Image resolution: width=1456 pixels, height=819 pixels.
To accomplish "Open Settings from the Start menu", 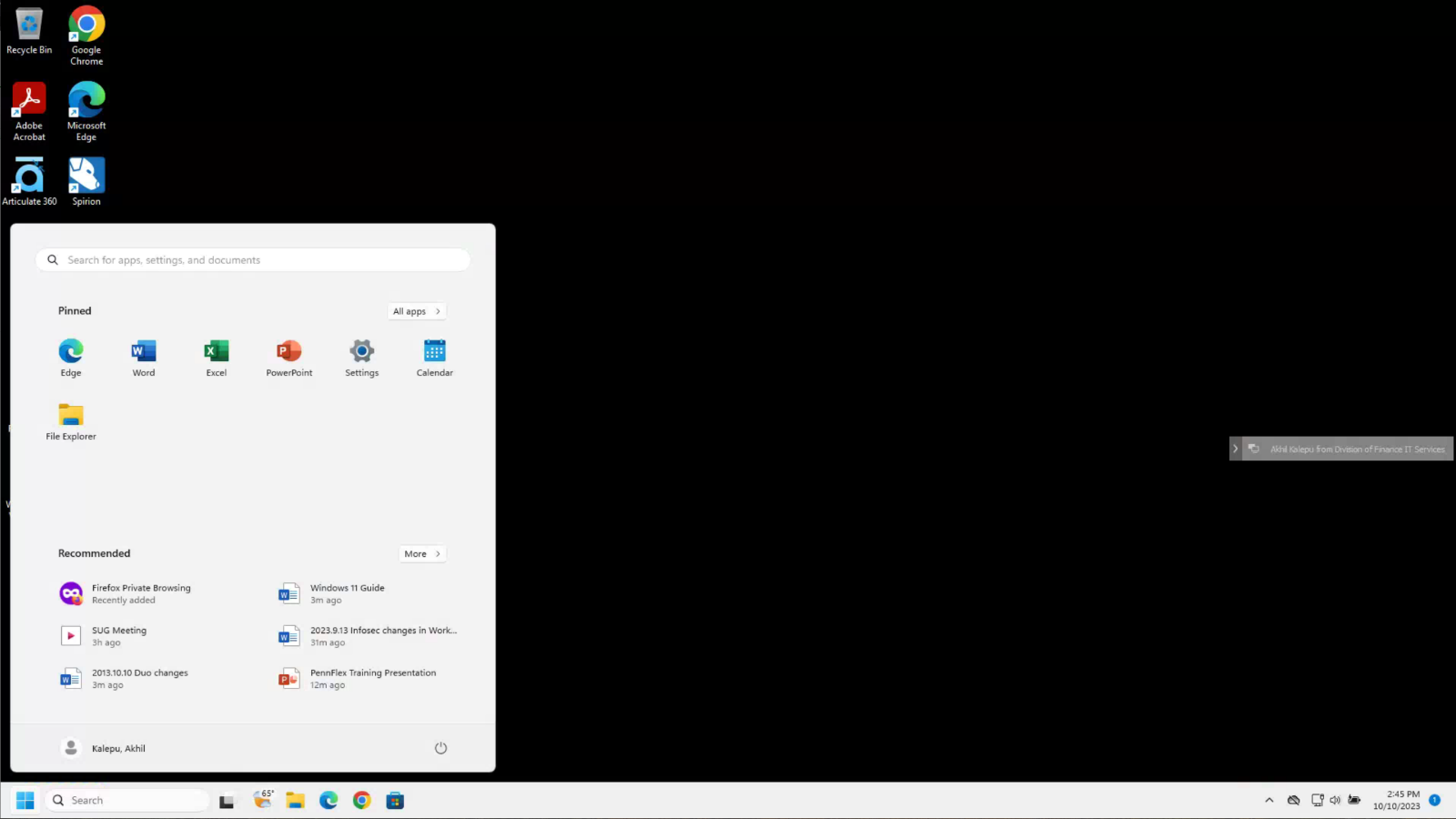I will click(362, 358).
